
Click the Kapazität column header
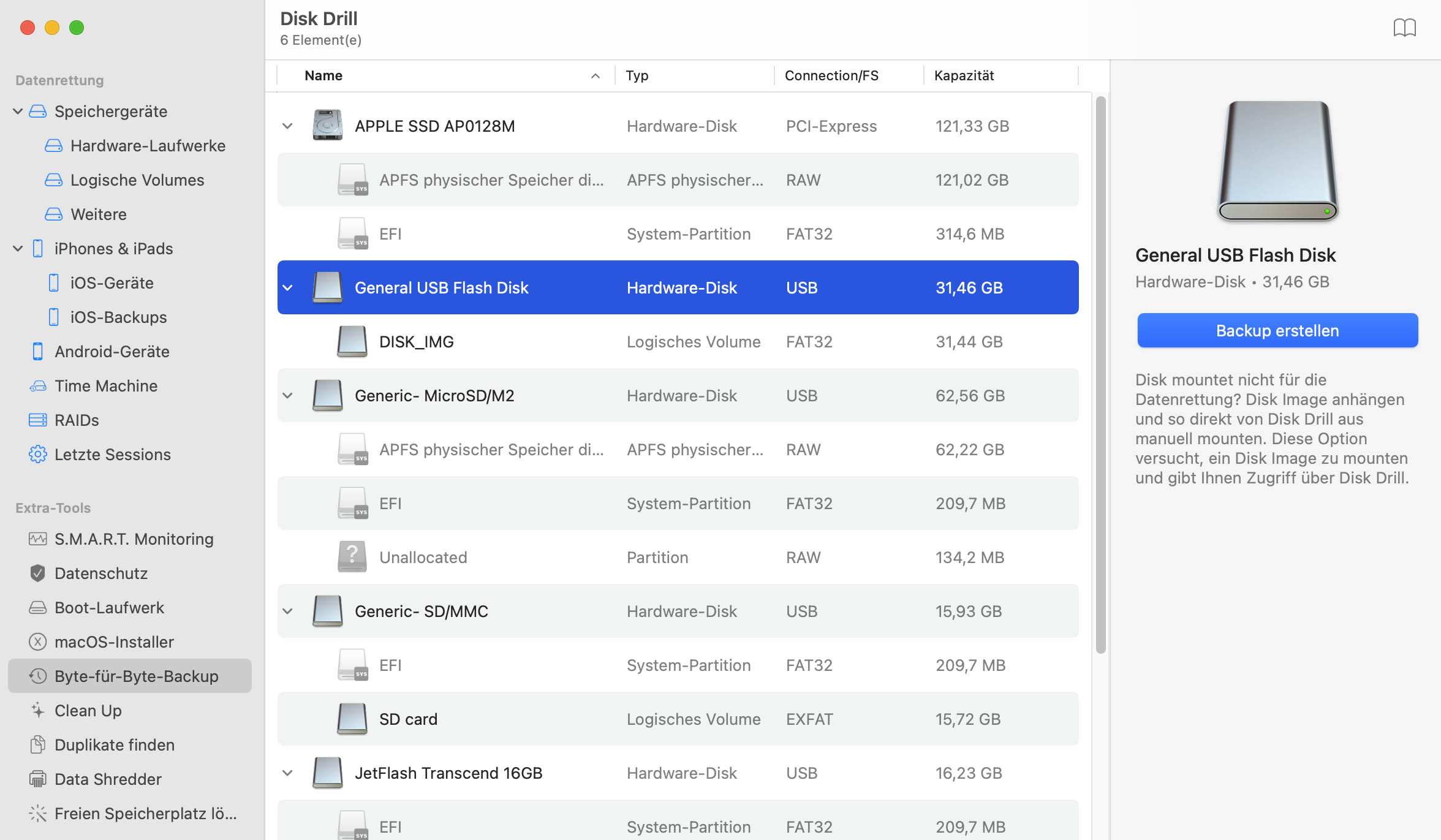(x=963, y=74)
